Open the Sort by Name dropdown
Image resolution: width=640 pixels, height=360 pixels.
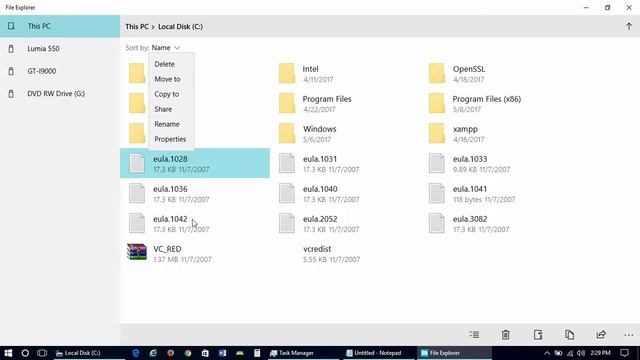[x=166, y=48]
